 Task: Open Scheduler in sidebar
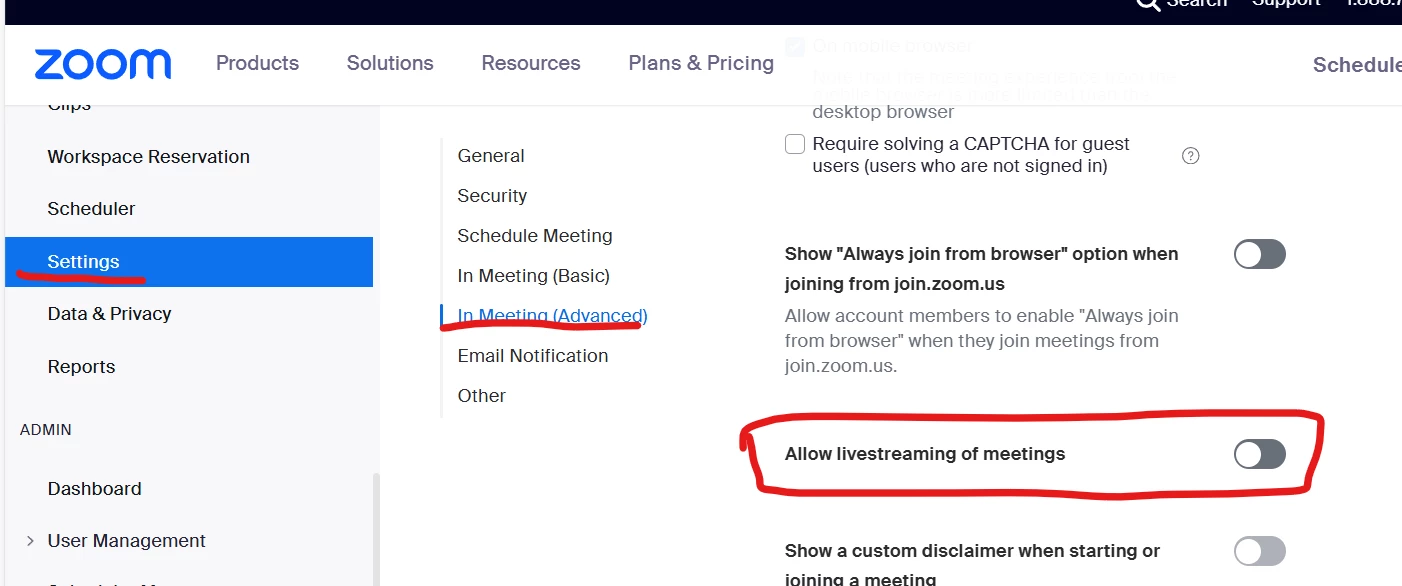pos(91,209)
